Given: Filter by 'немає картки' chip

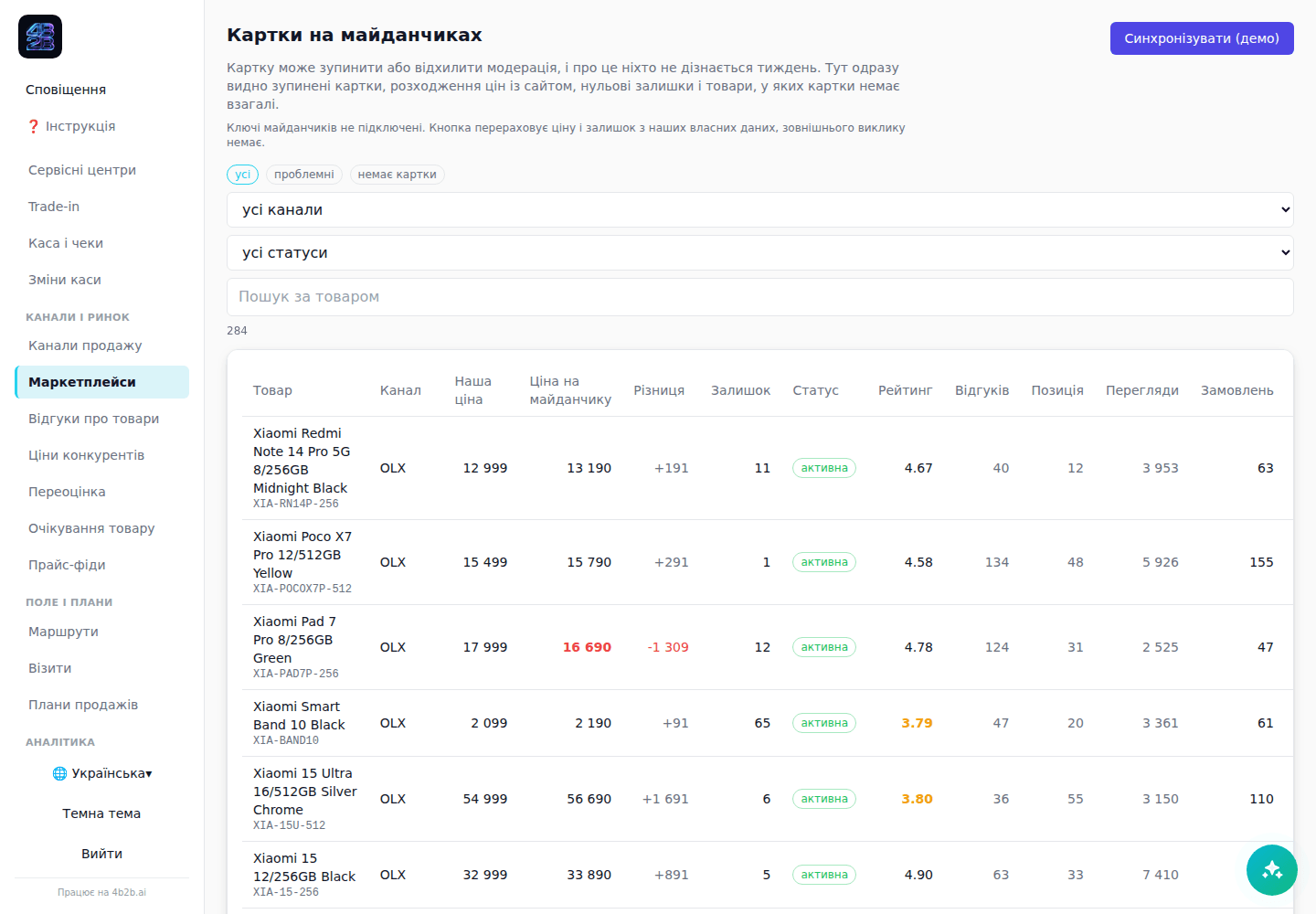Looking at the screenshot, I should 398,175.
